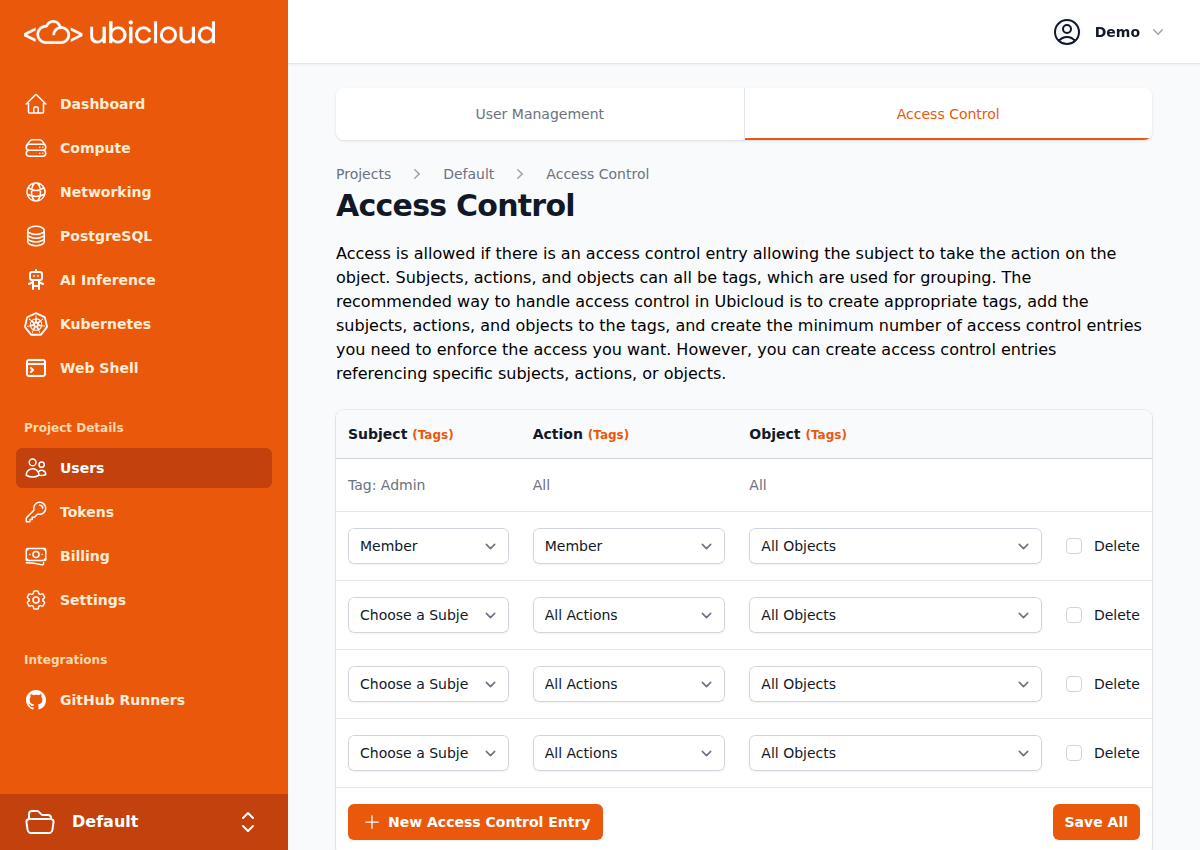Tick Delete checkbox in third editable row
The width and height of the screenshot is (1200, 850).
pyautogui.click(x=1074, y=684)
